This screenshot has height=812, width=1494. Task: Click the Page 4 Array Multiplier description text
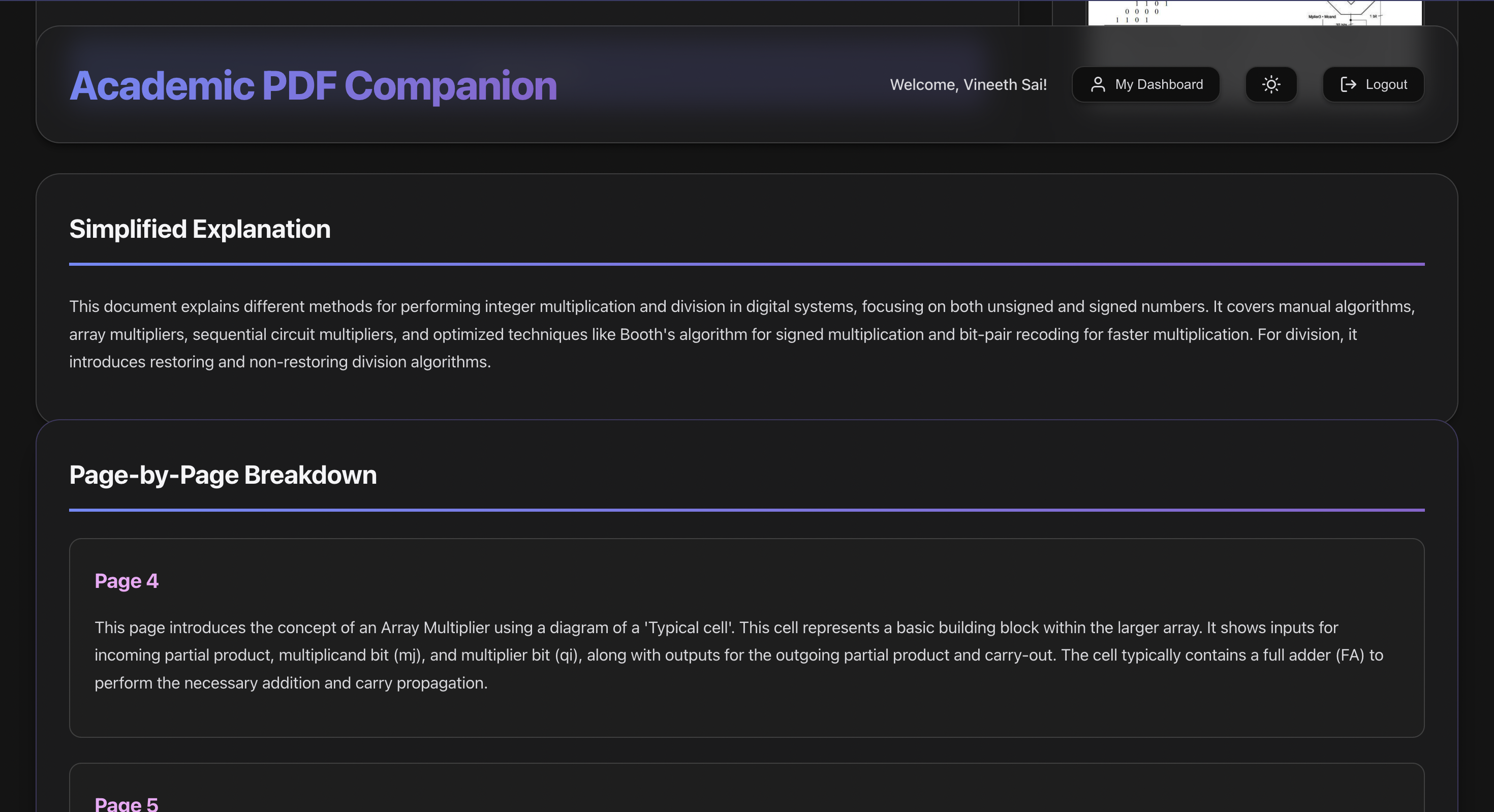point(738,655)
